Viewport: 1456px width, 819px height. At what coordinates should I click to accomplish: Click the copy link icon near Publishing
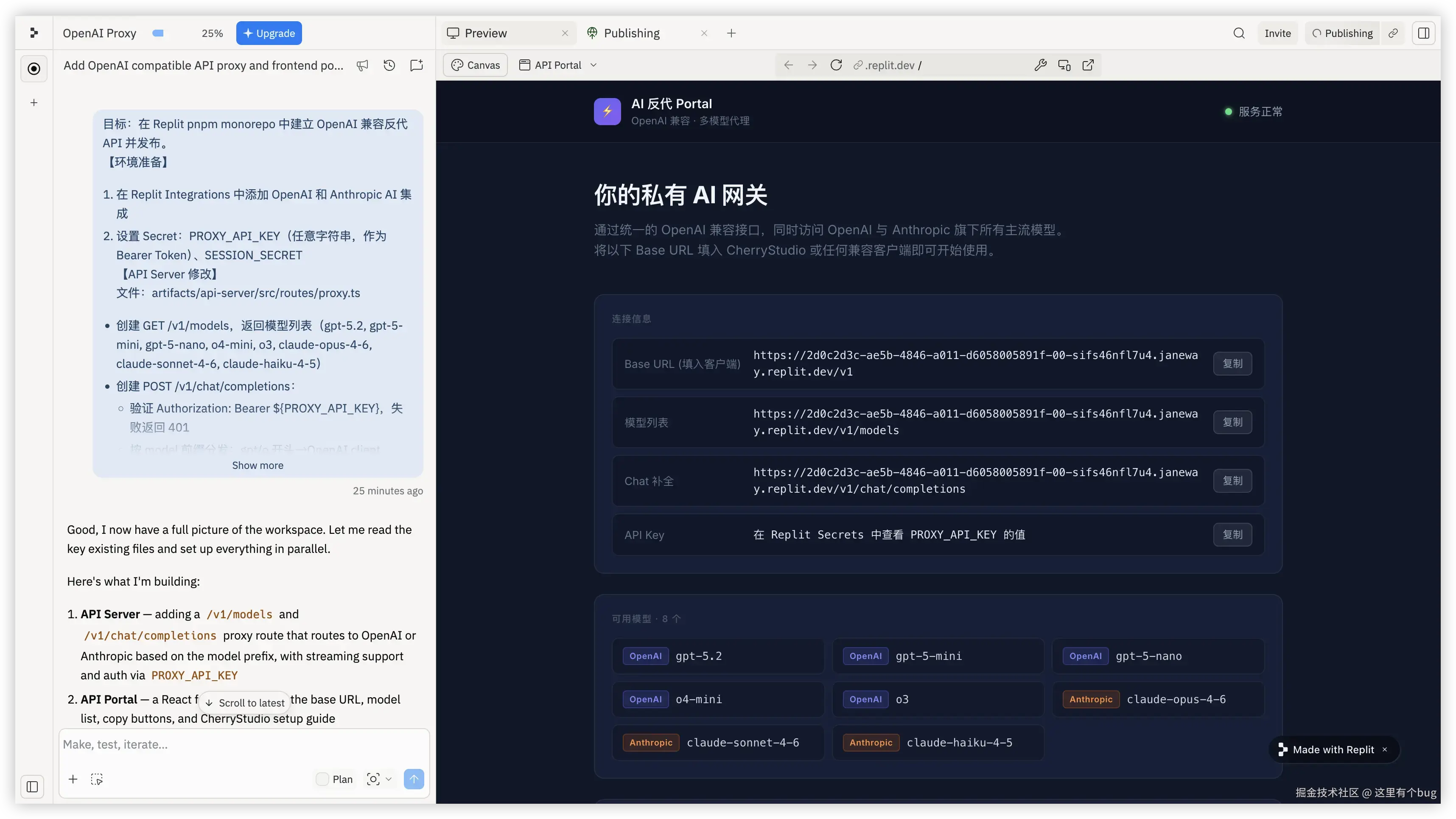pos(1393,33)
